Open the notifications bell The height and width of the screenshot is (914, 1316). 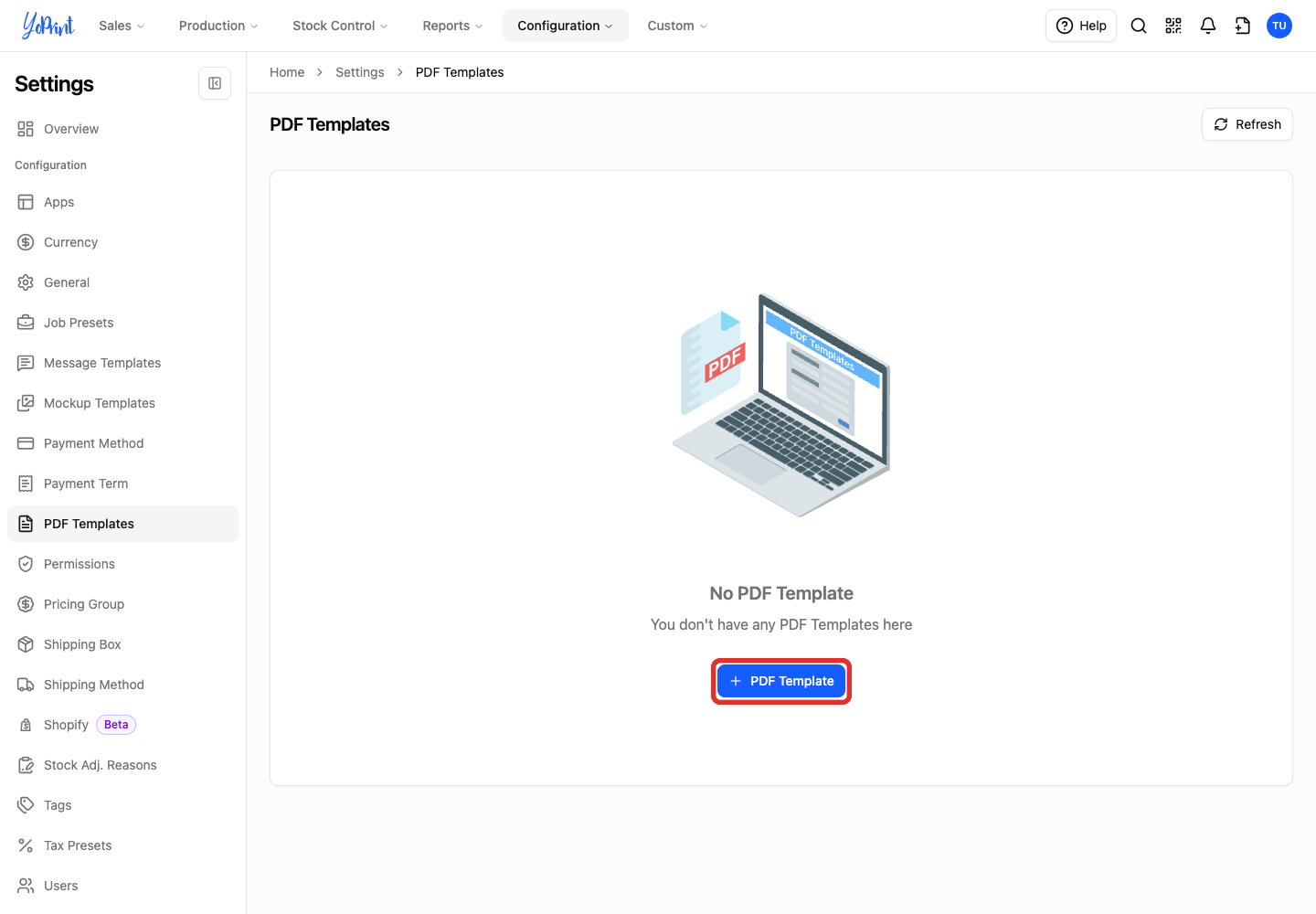tap(1208, 26)
